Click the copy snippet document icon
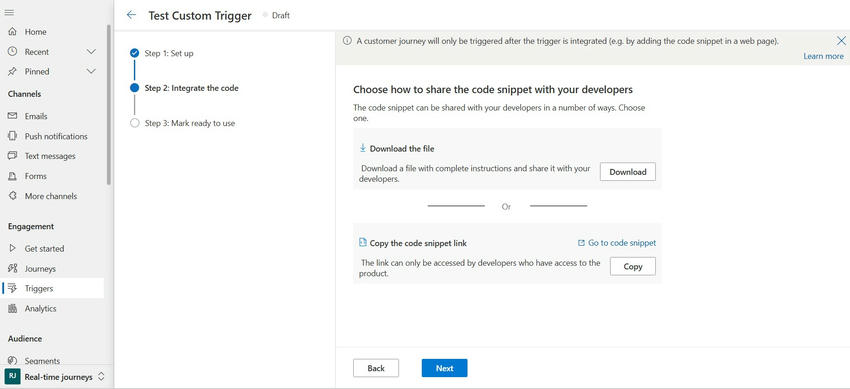This screenshot has width=850, height=389. tap(363, 243)
